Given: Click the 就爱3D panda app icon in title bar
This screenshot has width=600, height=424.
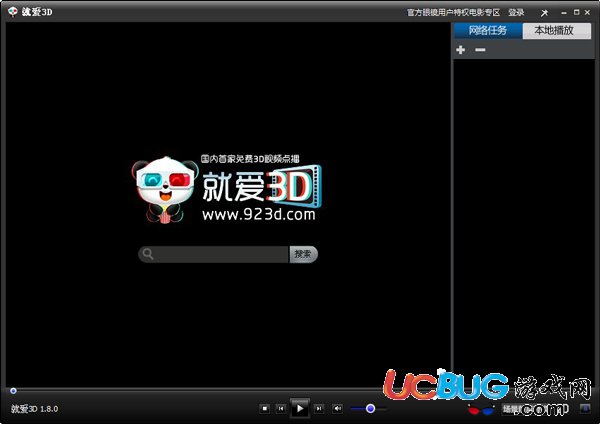Looking at the screenshot, I should (13, 12).
